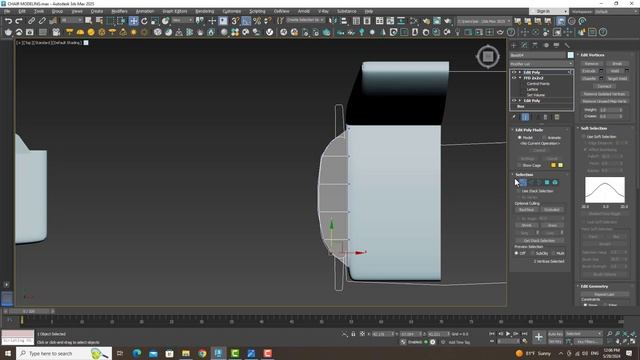This screenshot has height=360, width=640.
Task: Activate the Select and Rotate tool
Action: [x=144, y=21]
